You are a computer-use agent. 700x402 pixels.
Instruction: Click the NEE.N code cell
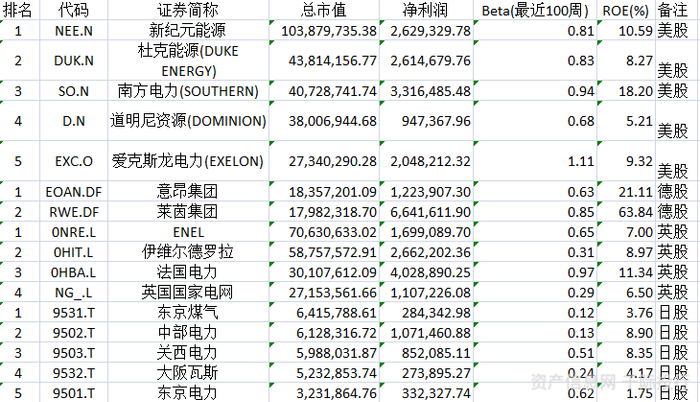coord(74,30)
